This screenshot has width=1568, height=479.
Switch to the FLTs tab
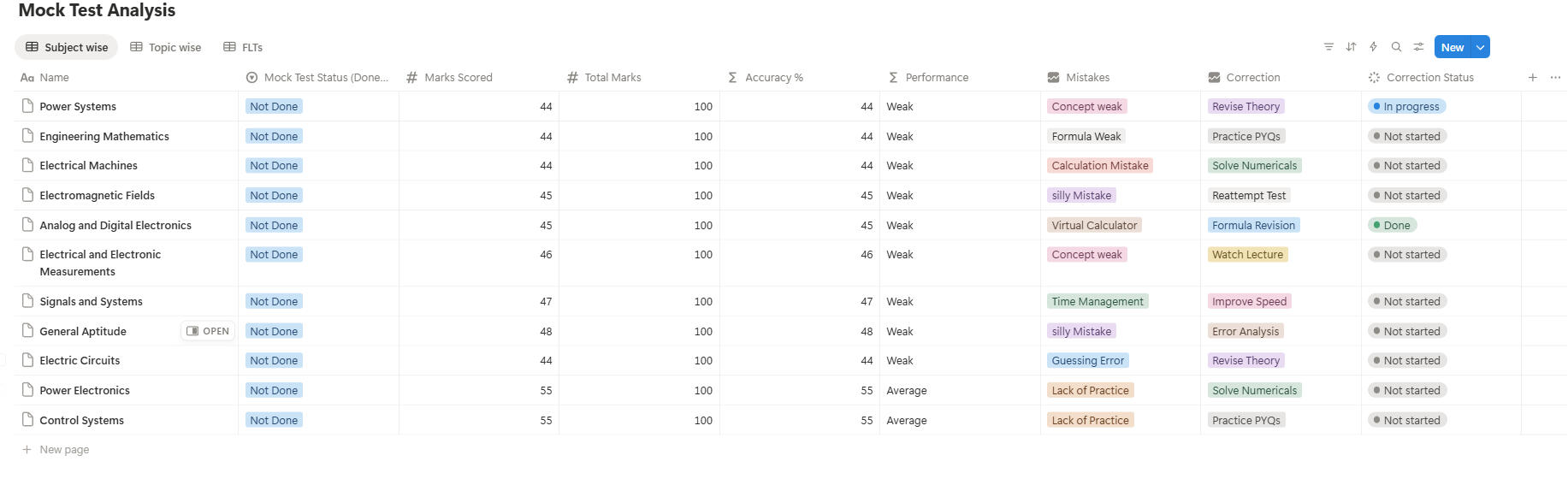[243, 47]
